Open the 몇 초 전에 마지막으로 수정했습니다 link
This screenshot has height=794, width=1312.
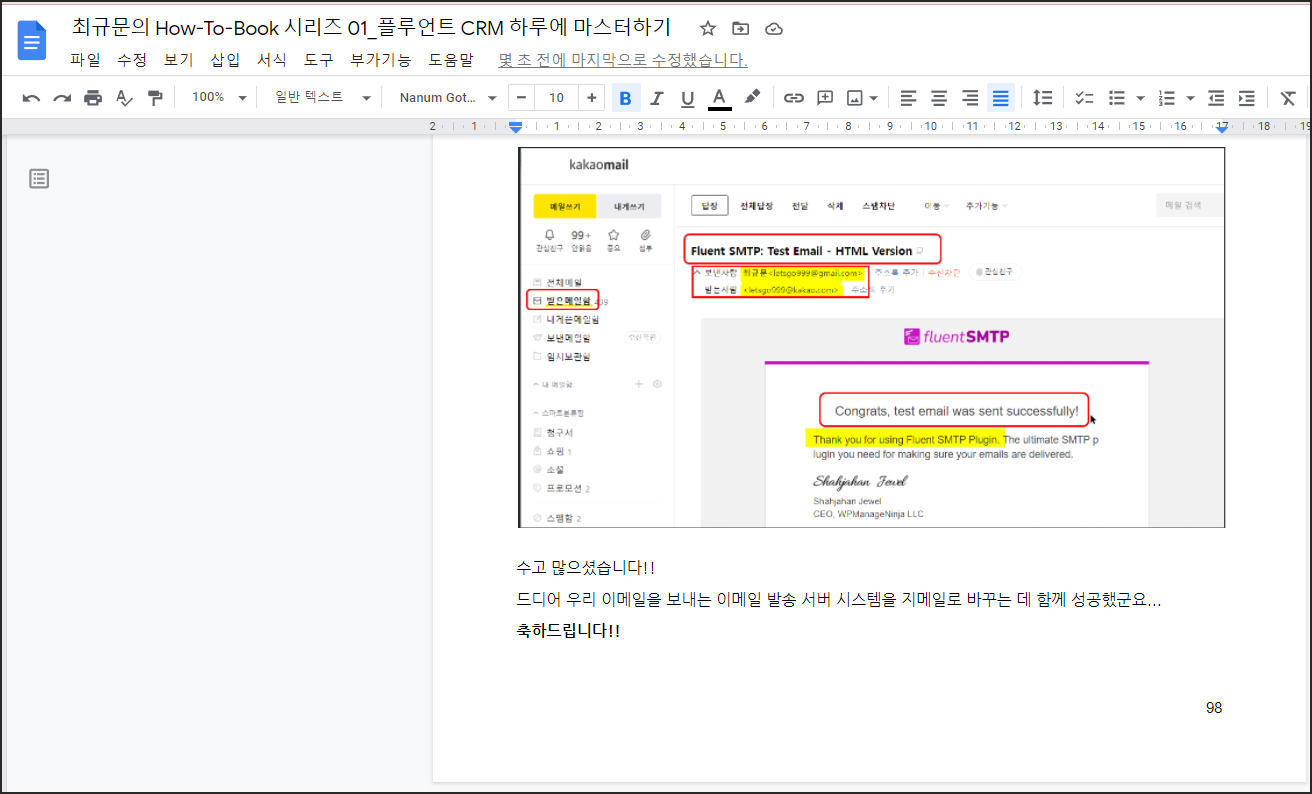click(x=623, y=60)
